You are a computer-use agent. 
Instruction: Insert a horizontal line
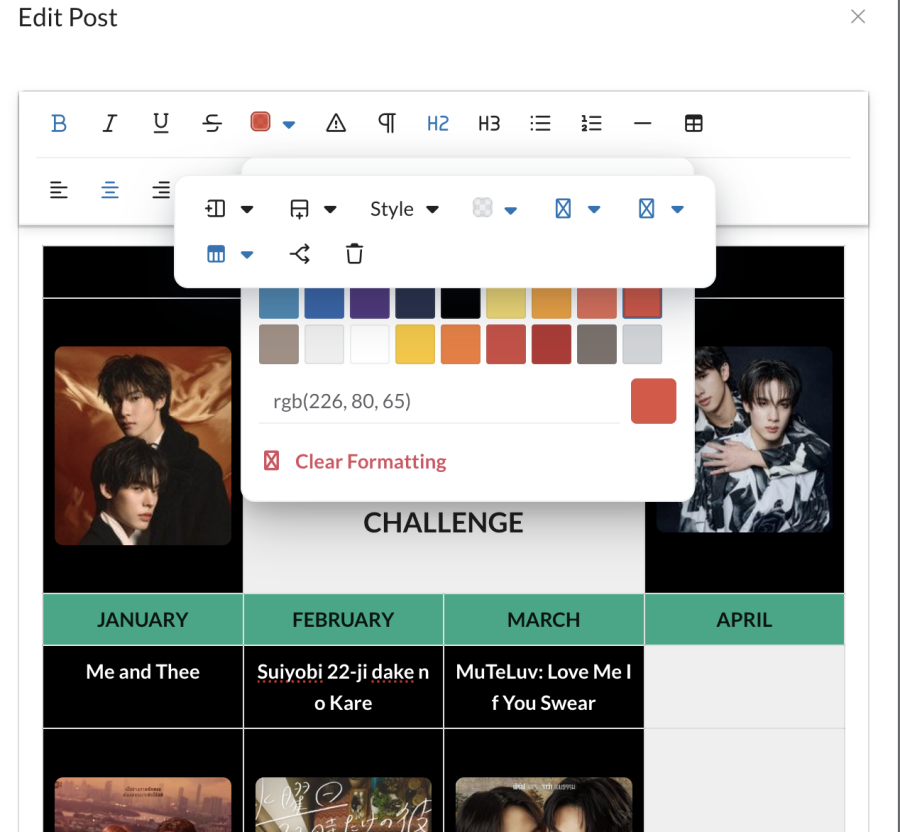[642, 123]
